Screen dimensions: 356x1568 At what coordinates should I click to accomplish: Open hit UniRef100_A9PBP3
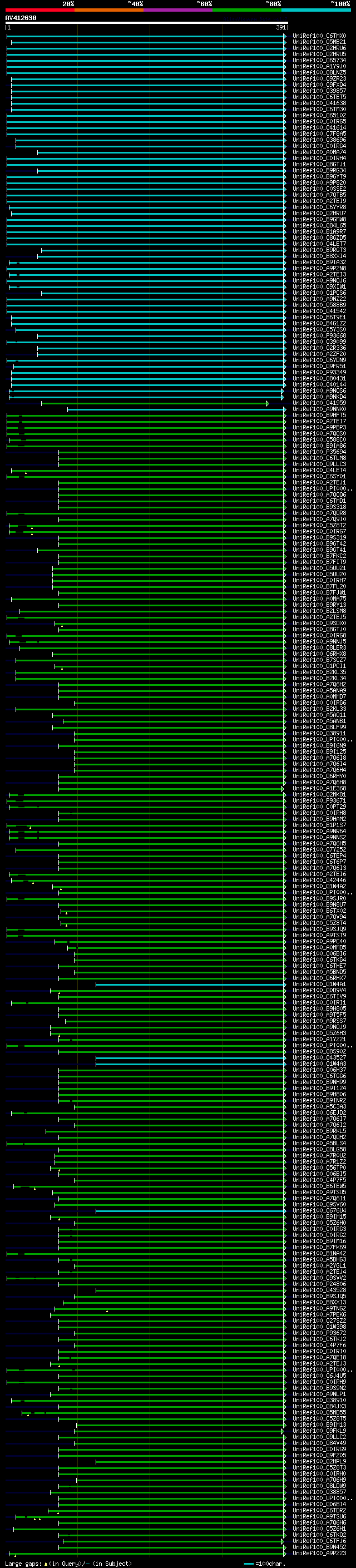coord(319,428)
